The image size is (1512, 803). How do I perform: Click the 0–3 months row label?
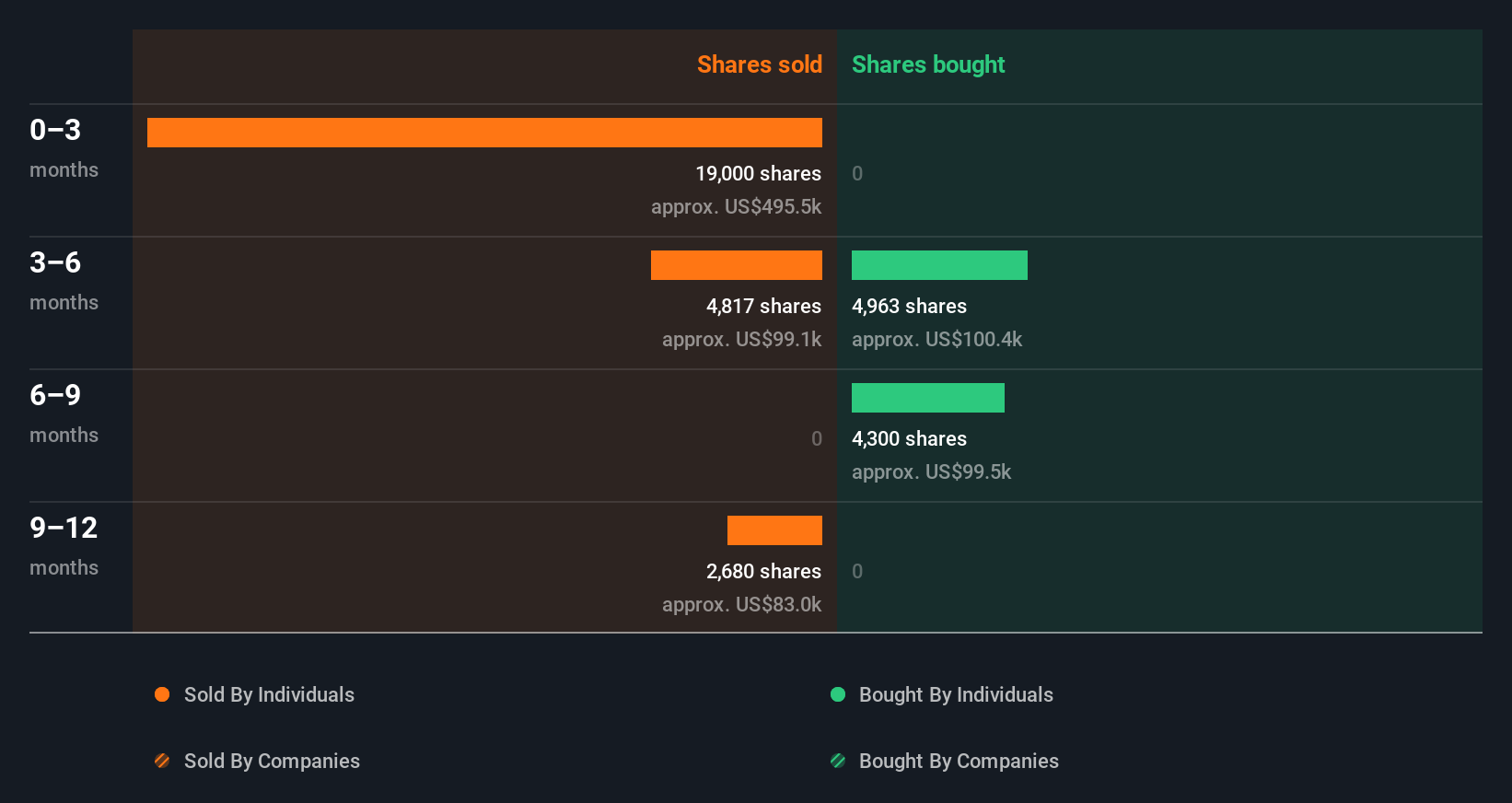click(64, 147)
